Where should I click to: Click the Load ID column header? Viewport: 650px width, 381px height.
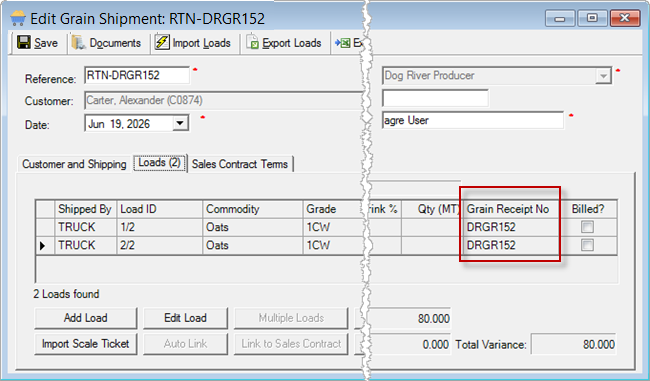160,209
